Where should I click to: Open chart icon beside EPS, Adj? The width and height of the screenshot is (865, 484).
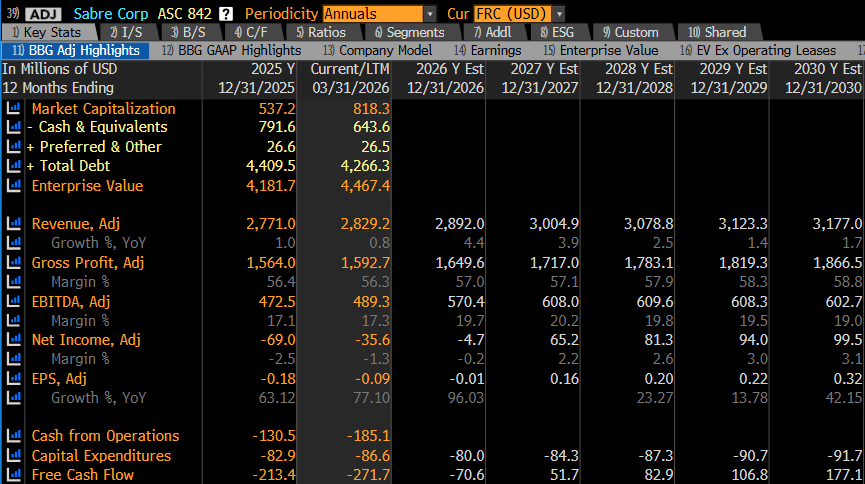click(x=13, y=379)
